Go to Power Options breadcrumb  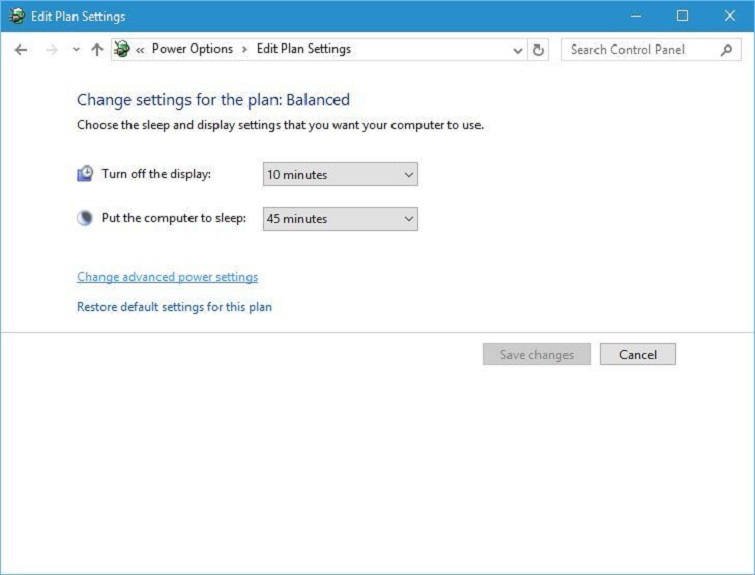pyautogui.click(x=192, y=49)
